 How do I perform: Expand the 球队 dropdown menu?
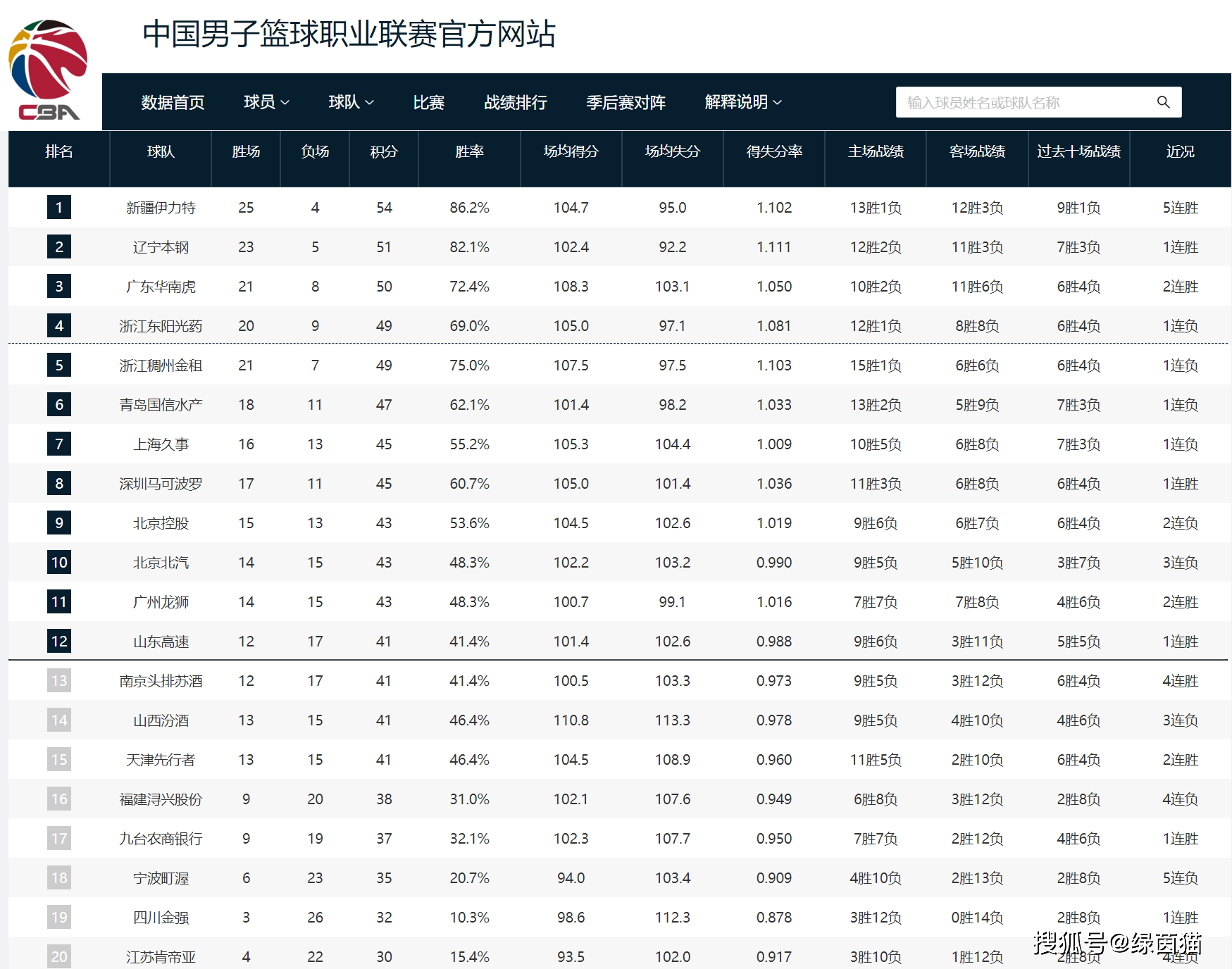coord(351,102)
